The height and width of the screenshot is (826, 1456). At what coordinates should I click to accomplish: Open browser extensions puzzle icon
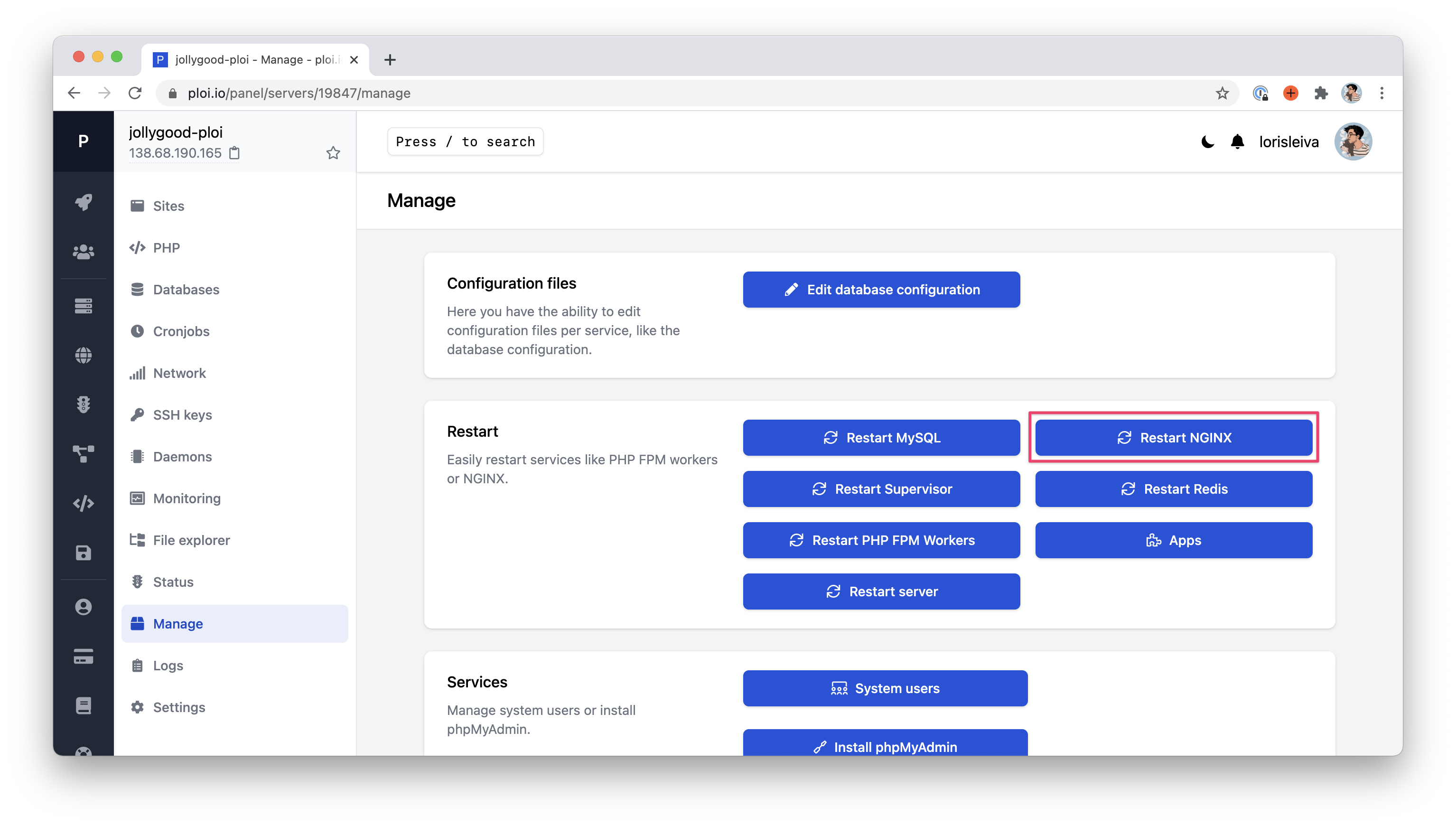1321,93
